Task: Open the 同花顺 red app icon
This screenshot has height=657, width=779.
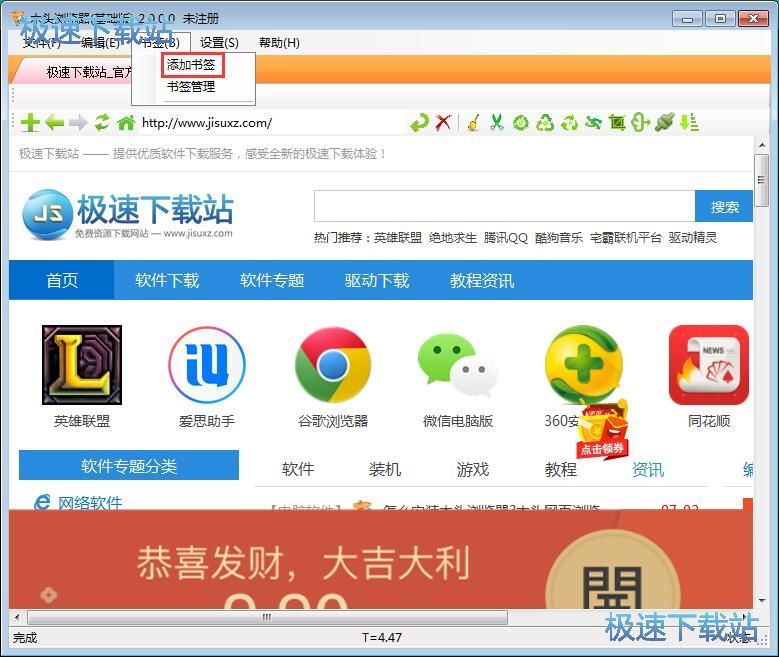Action: (x=709, y=365)
